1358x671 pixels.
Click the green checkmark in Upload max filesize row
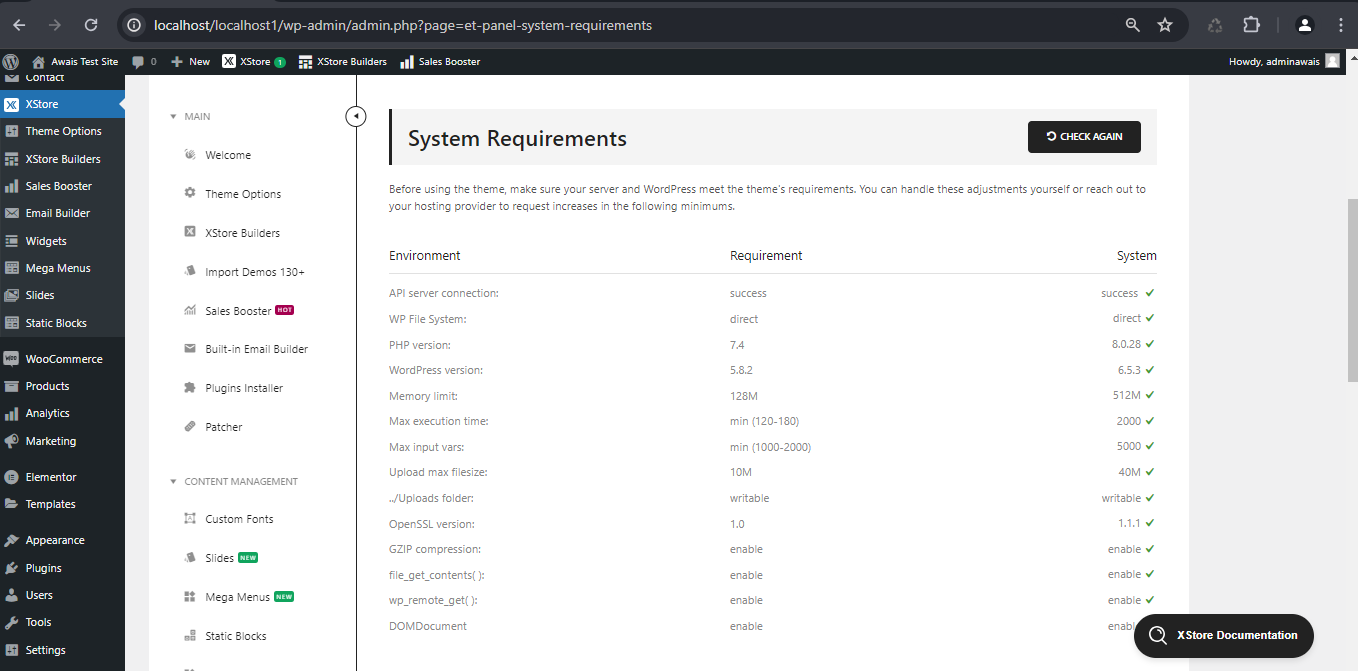[1150, 472]
